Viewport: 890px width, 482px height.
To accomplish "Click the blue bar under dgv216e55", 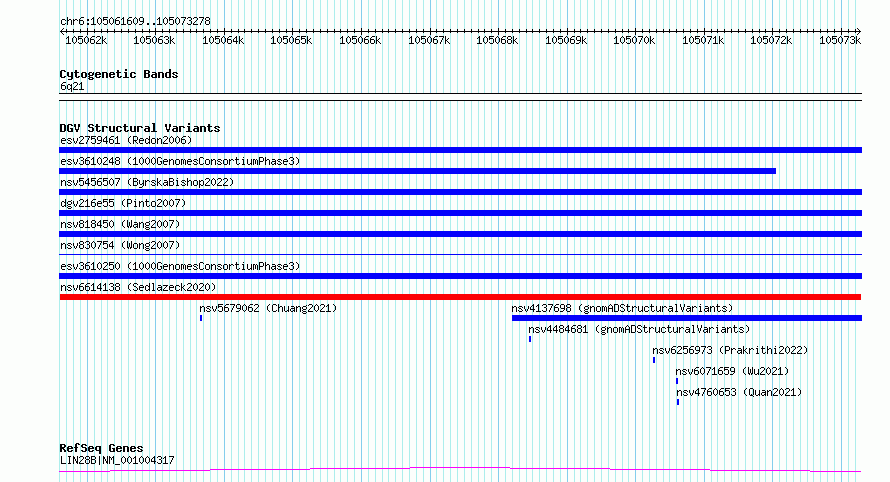I will [x=460, y=213].
